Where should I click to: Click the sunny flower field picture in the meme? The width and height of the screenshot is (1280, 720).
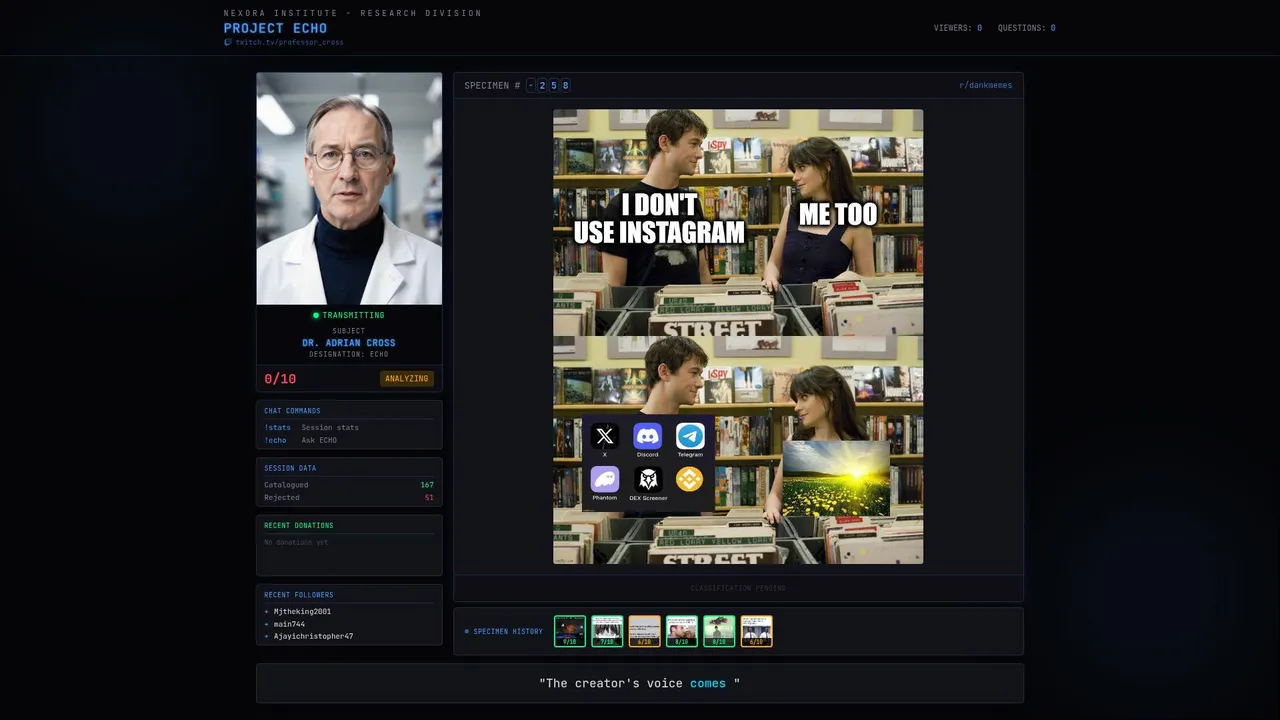(x=836, y=478)
